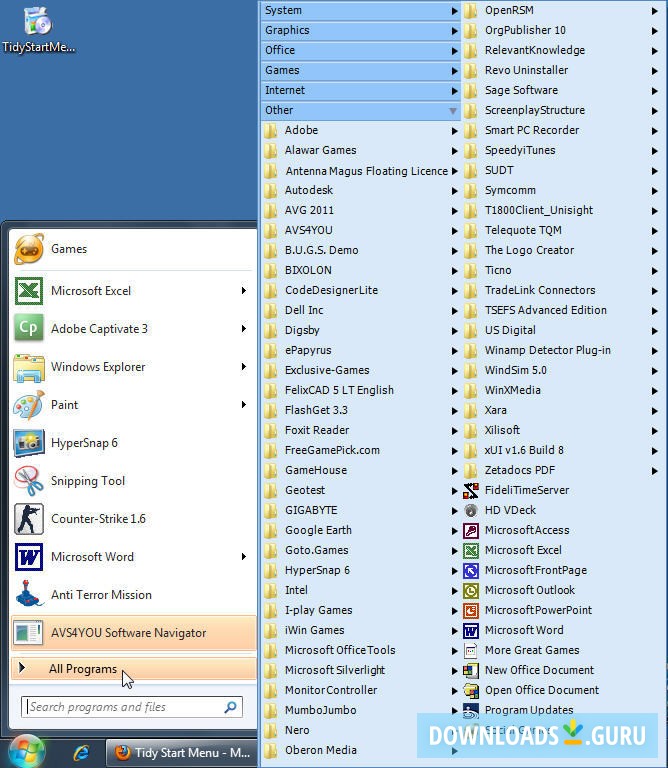Open More Great Games icon
This screenshot has height=768, width=668.
(471, 650)
